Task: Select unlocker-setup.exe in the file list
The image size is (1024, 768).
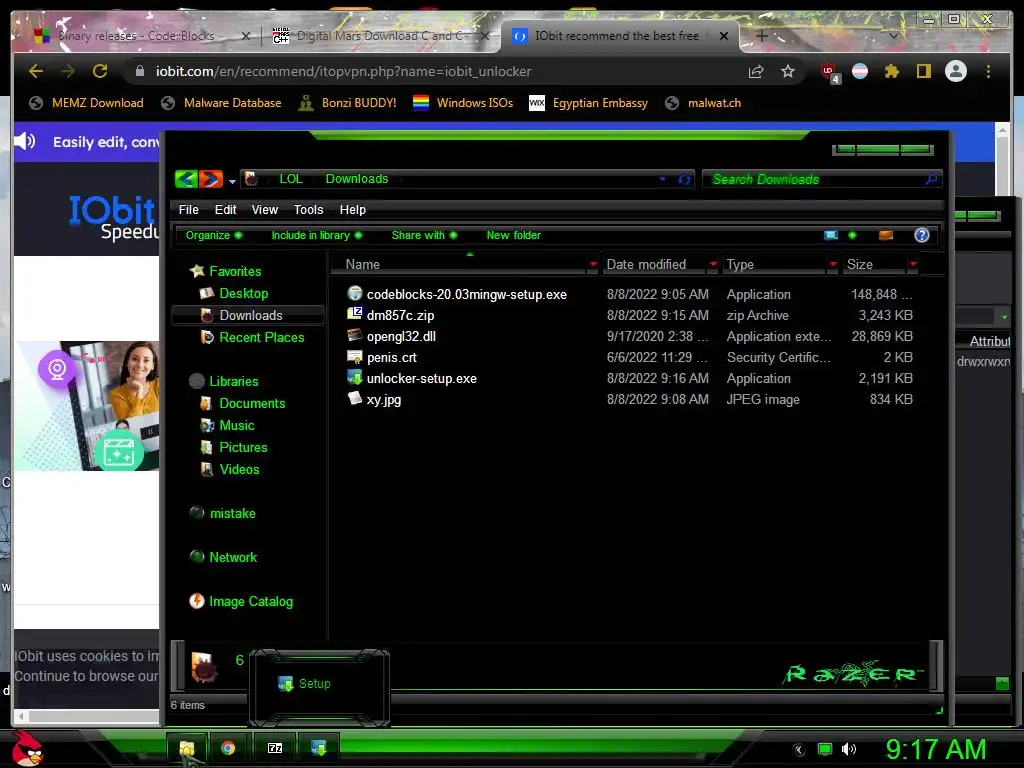Action: coord(421,379)
